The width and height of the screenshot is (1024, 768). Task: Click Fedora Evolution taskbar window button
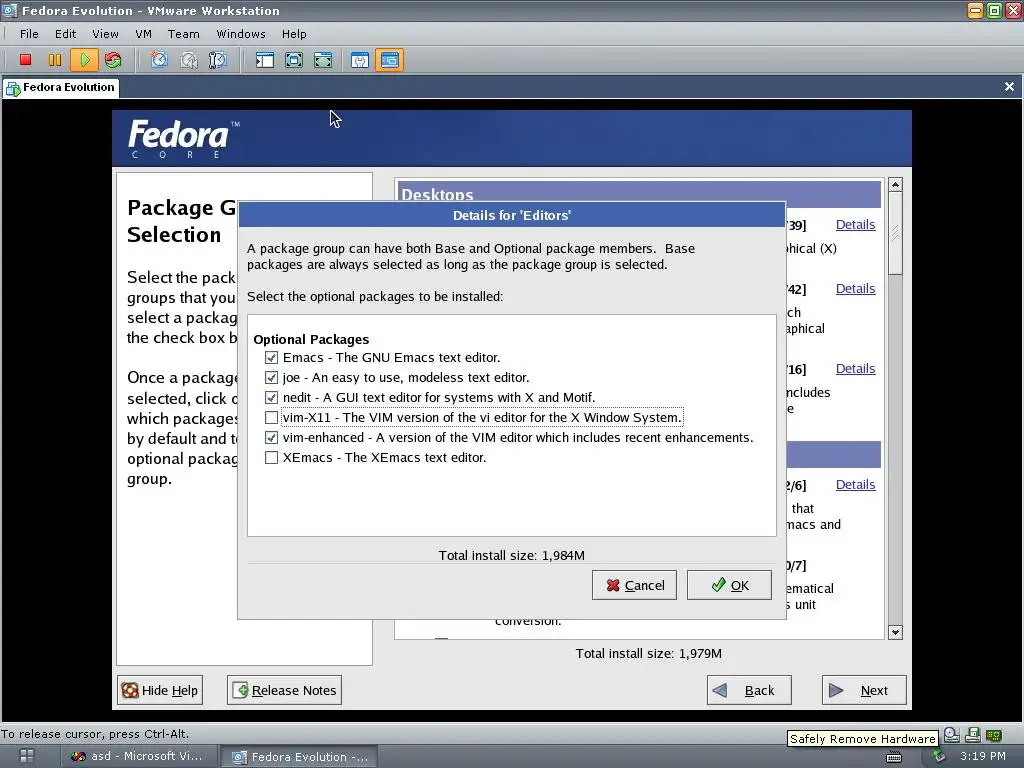tap(300, 756)
